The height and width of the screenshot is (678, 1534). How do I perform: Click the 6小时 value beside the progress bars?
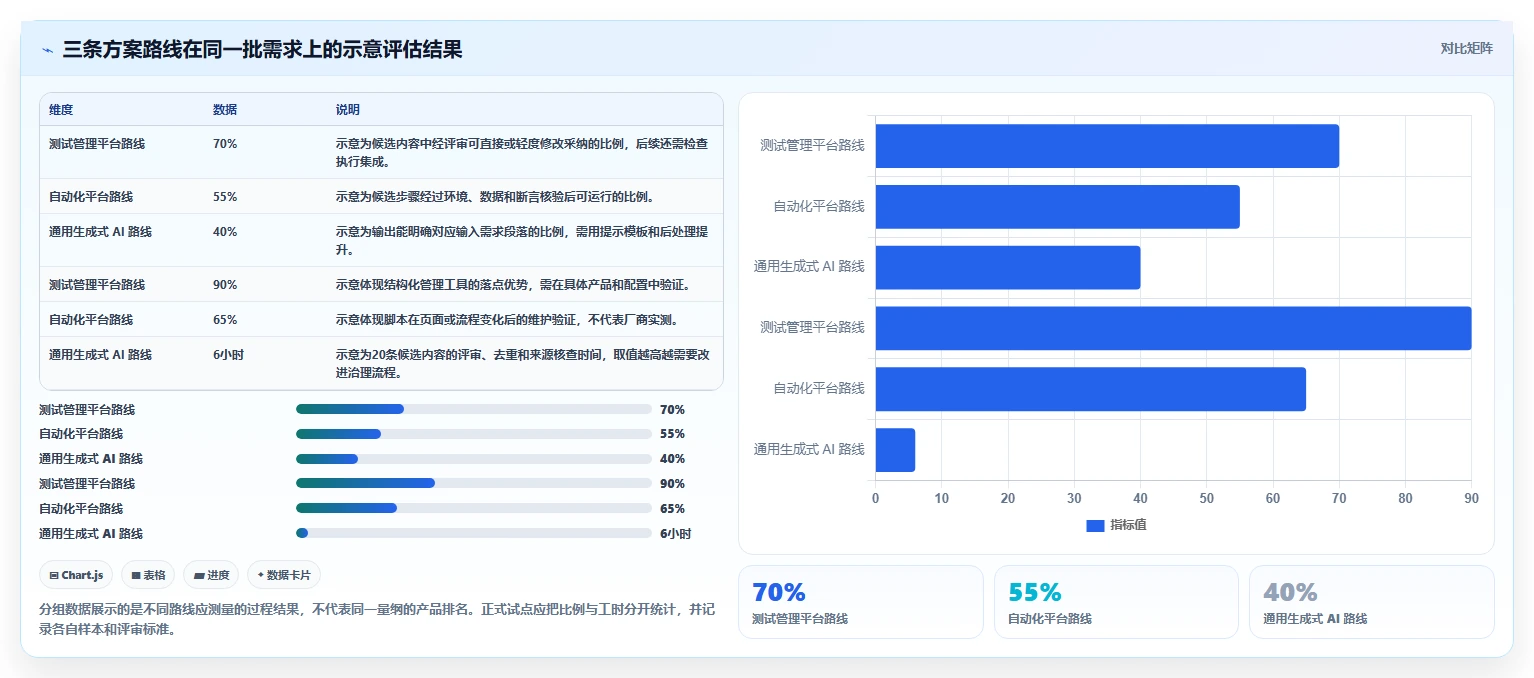pos(675,533)
